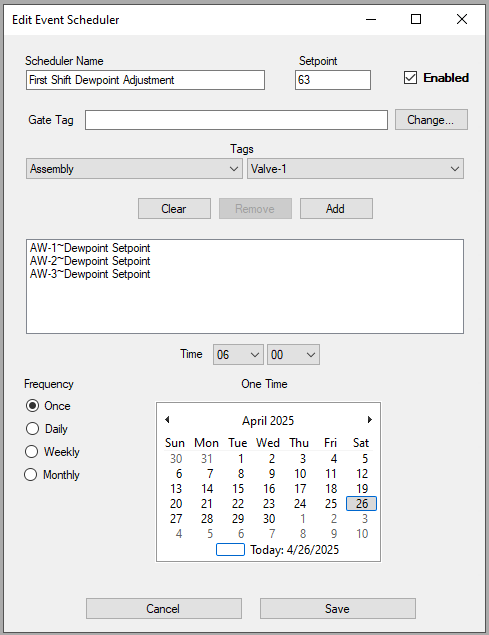Maximize the scheduler dialog window
This screenshot has width=489, height=635.
pos(416,19)
